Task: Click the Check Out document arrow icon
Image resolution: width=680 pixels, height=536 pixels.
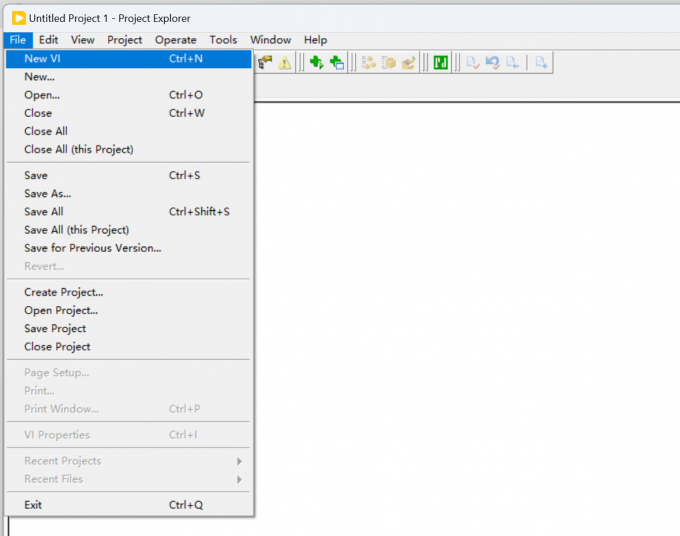Action: (512, 62)
